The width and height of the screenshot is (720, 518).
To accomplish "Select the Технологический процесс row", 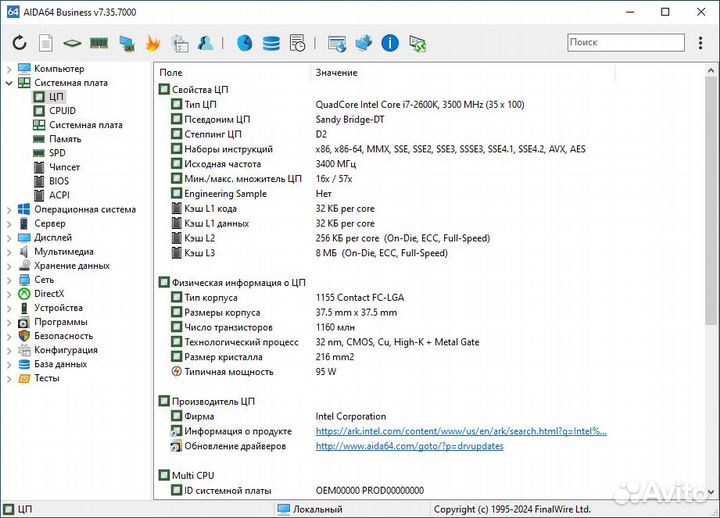I will [x=325, y=342].
